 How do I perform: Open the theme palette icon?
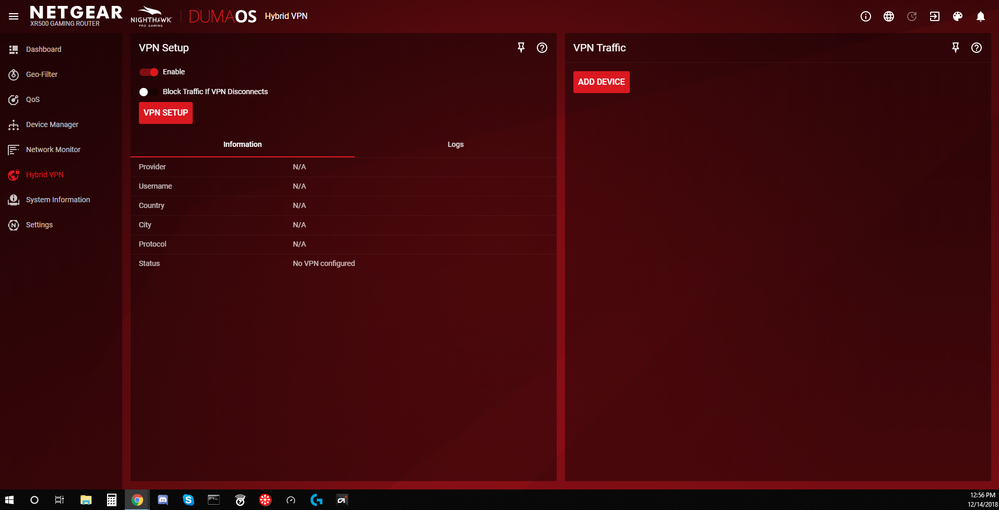click(958, 17)
